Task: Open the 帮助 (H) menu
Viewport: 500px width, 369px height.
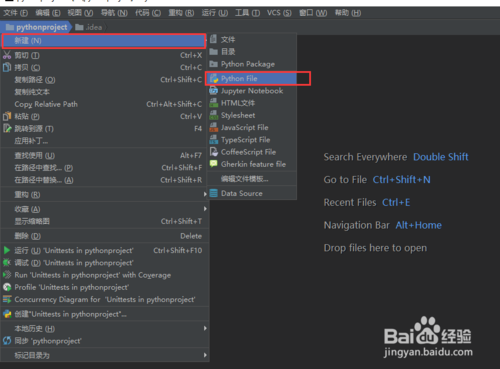Action: pyautogui.click(x=348, y=13)
